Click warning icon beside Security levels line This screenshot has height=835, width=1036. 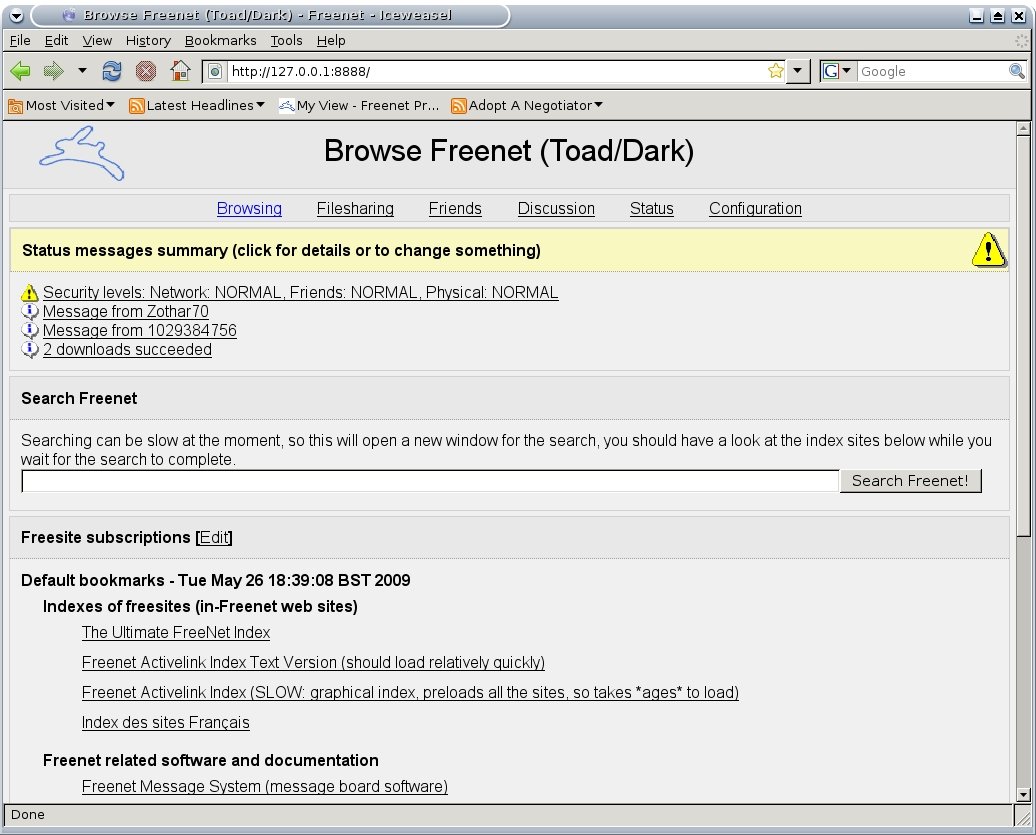click(29, 292)
